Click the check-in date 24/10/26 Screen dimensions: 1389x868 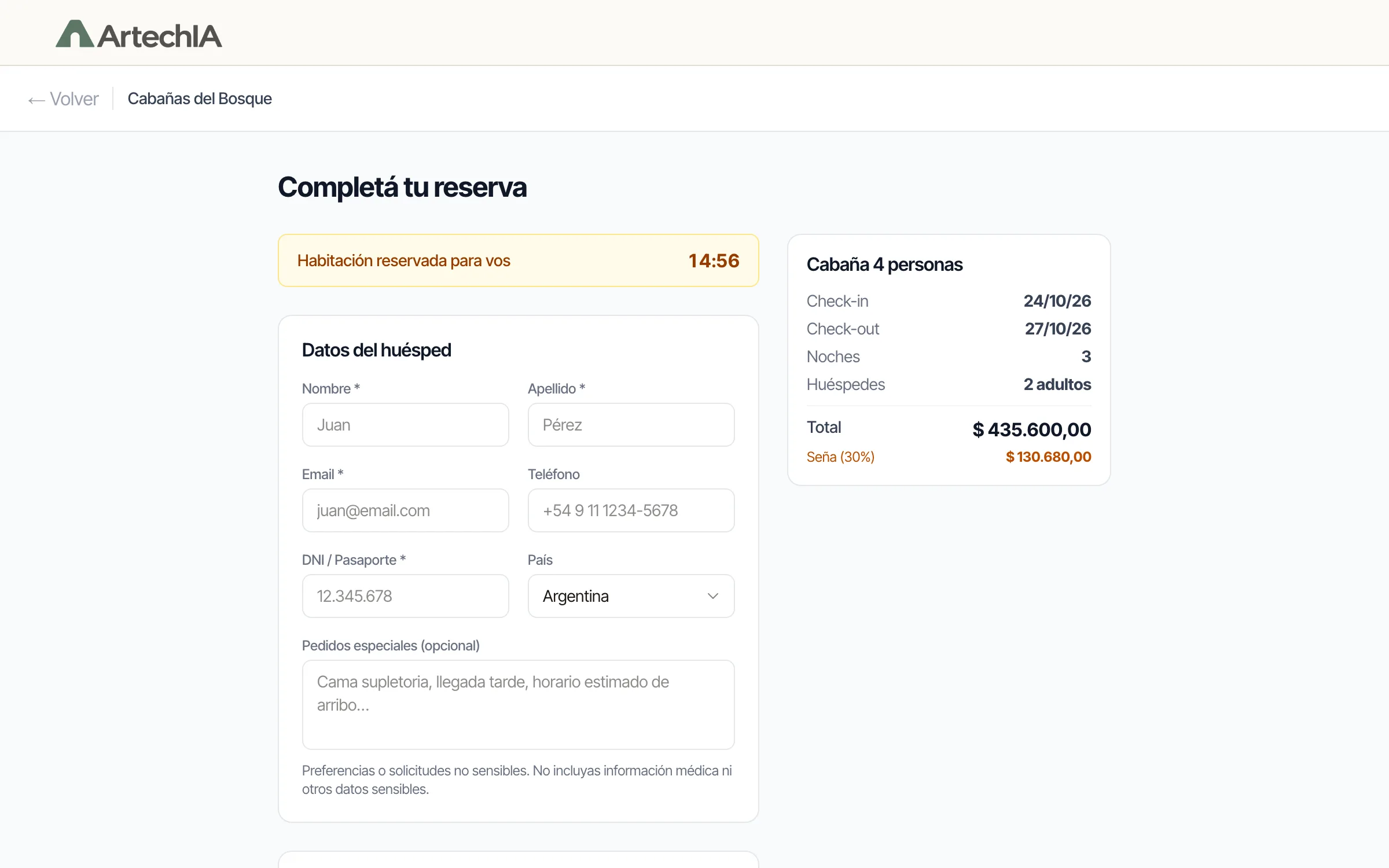point(1057,301)
